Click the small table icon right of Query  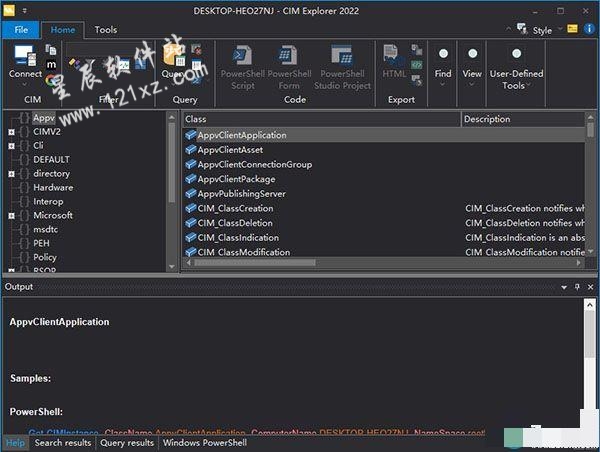pos(196,65)
